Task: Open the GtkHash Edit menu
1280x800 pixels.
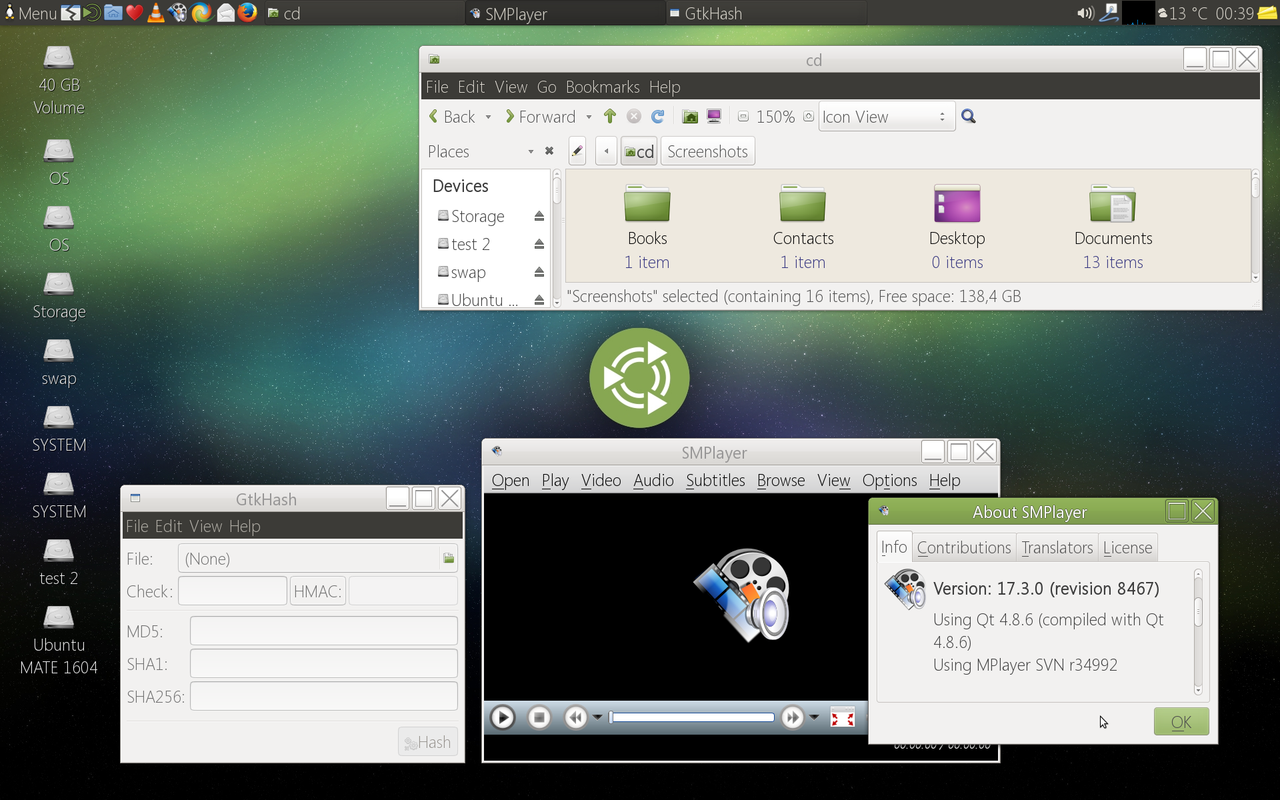Action: pyautogui.click(x=168, y=526)
